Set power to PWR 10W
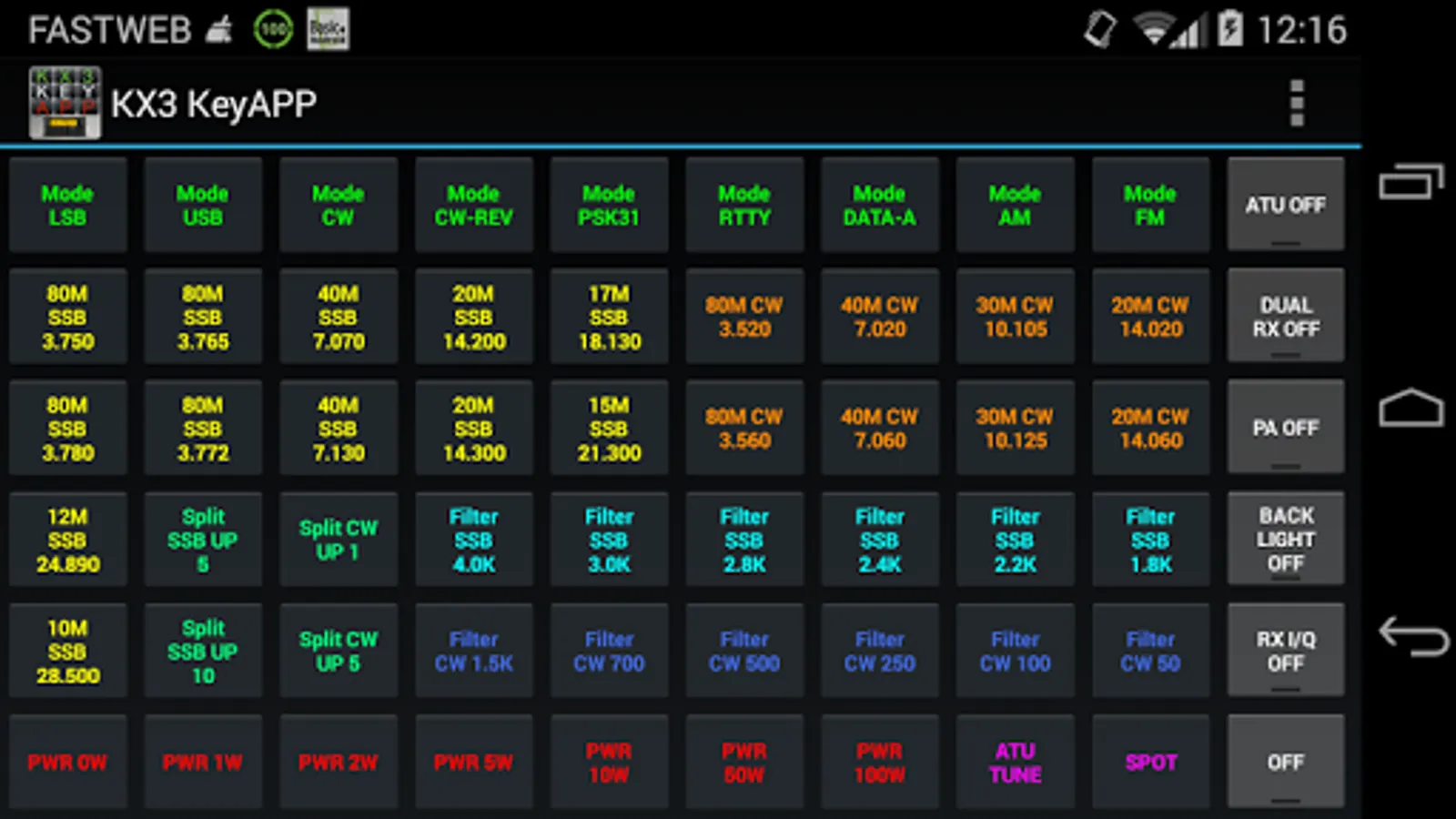Viewport: 1456px width, 819px height. click(609, 762)
